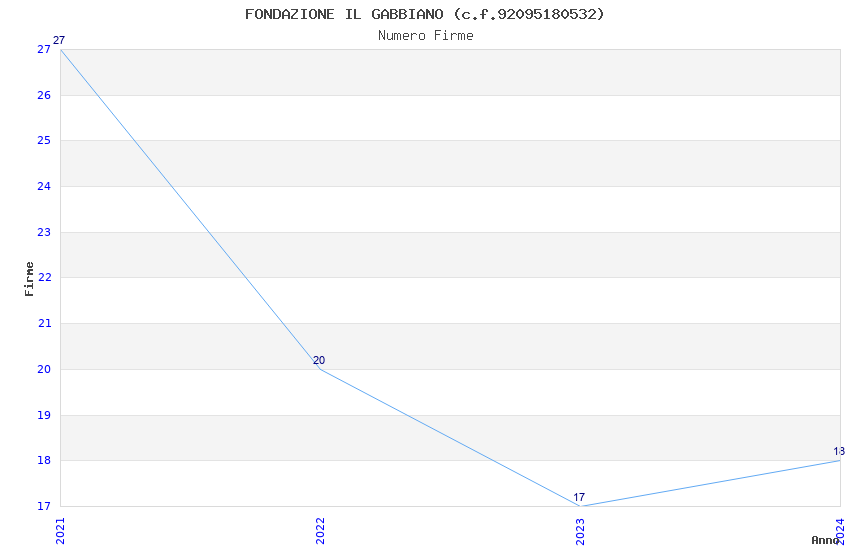
Task: Click the subtitle Numero Firme
Action: (426, 36)
